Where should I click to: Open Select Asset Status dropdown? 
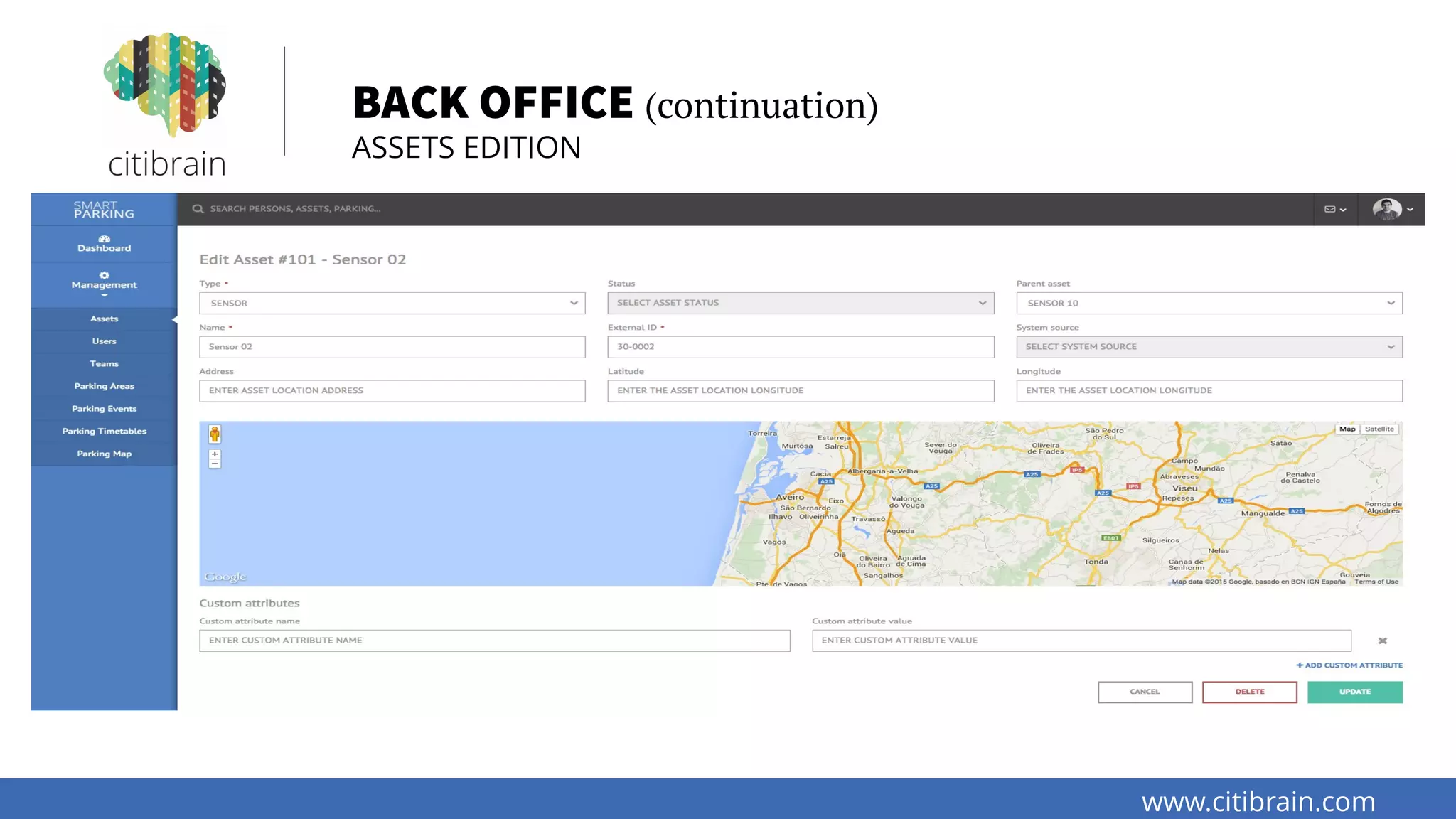pos(801,303)
